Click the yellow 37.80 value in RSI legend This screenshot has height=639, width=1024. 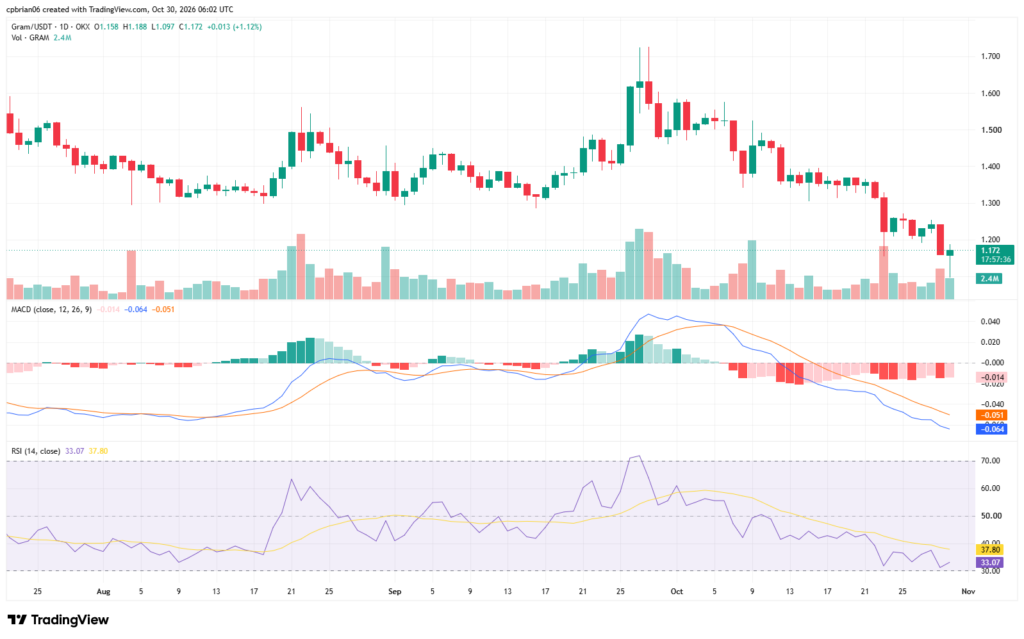(x=98, y=451)
